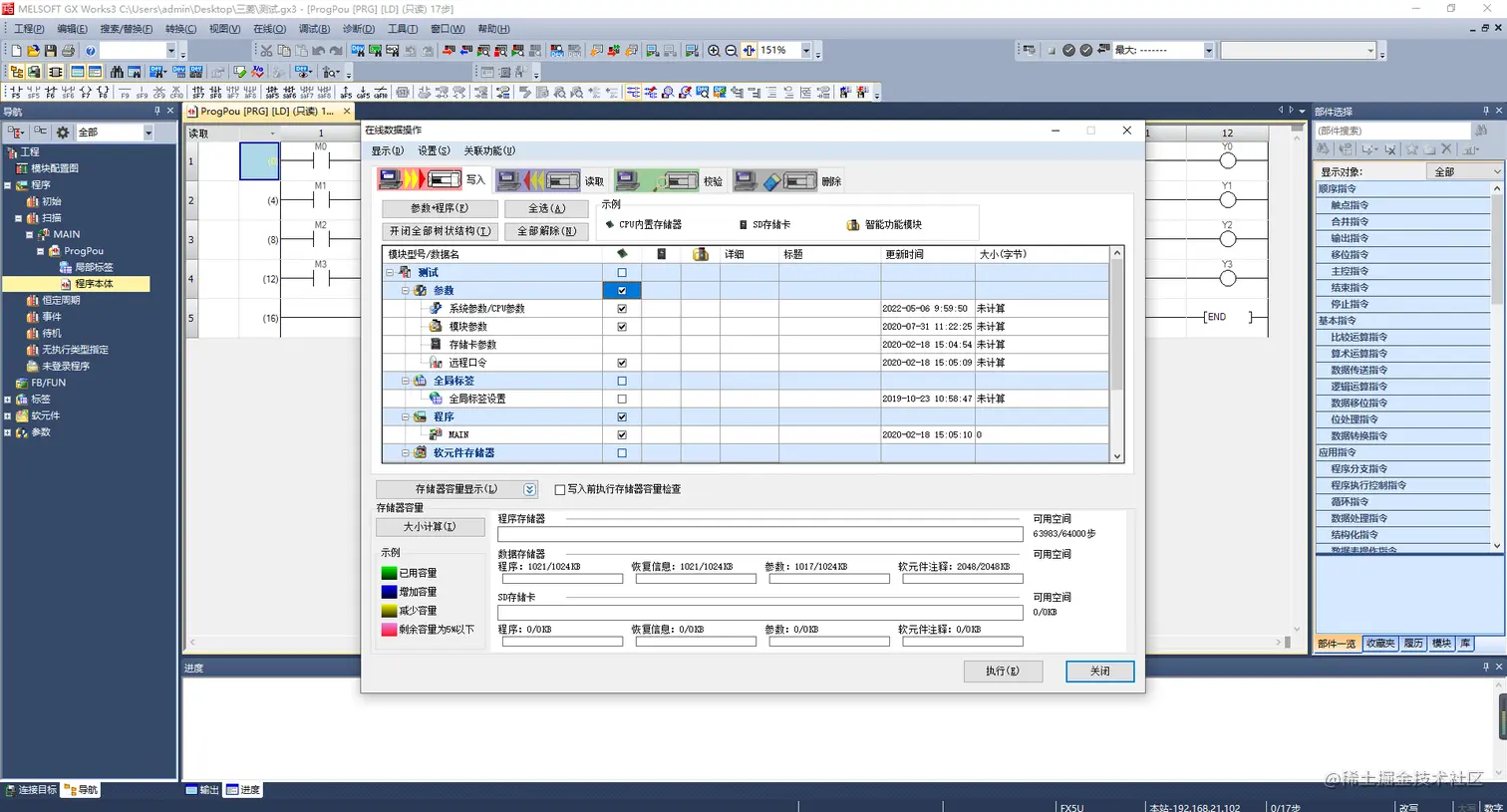The width and height of the screenshot is (1507, 812).
Task: Check the 软元件存储器 checkbox
Action: 622,453
